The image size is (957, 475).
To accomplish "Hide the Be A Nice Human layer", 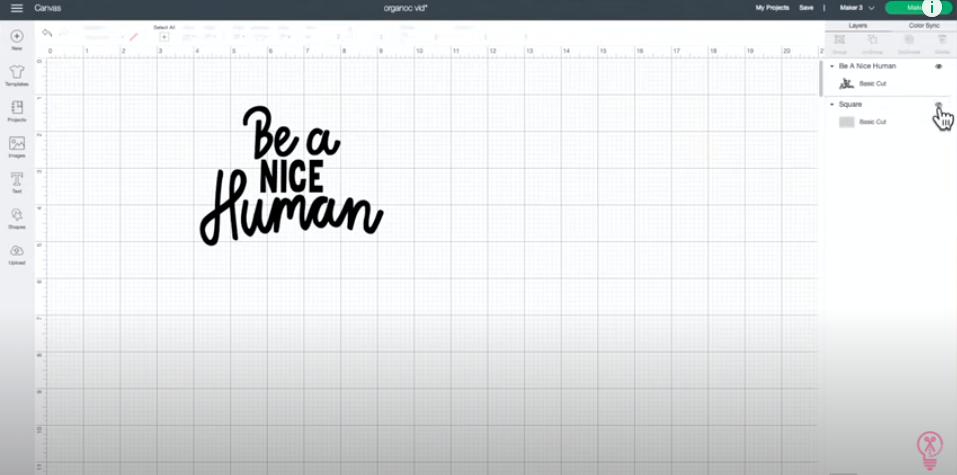I will (938, 66).
